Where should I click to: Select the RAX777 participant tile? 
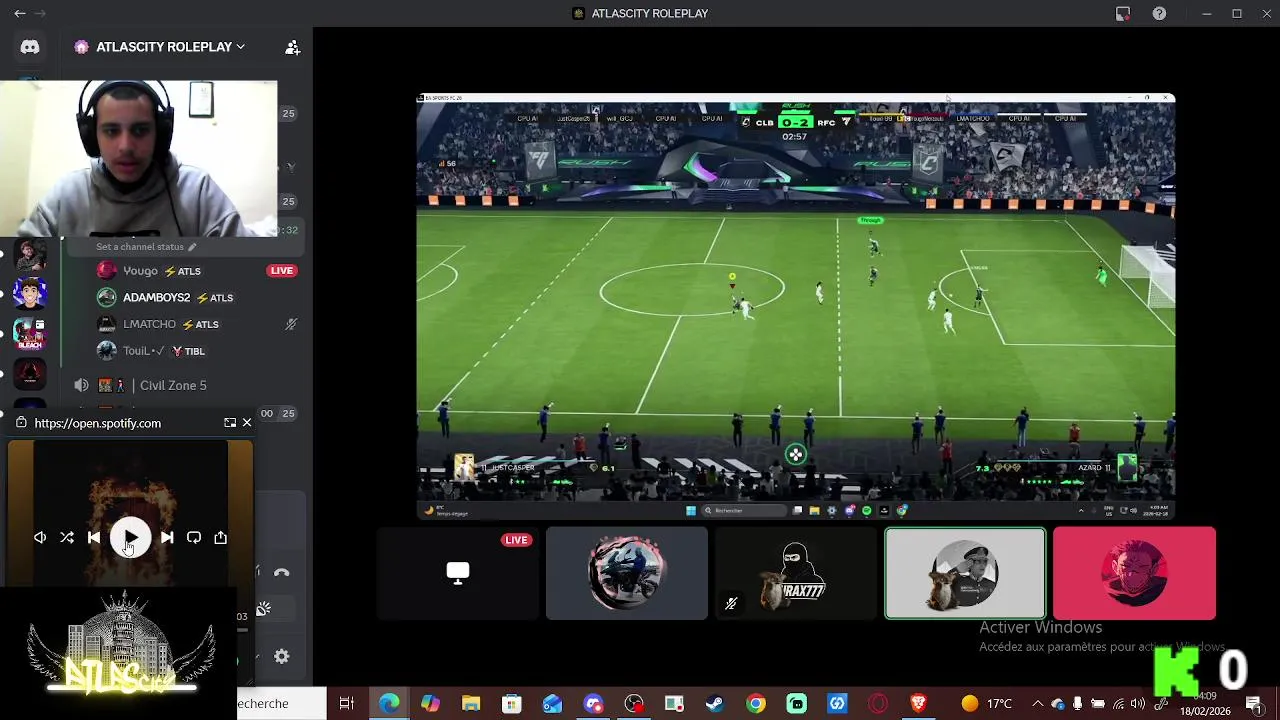[796, 573]
